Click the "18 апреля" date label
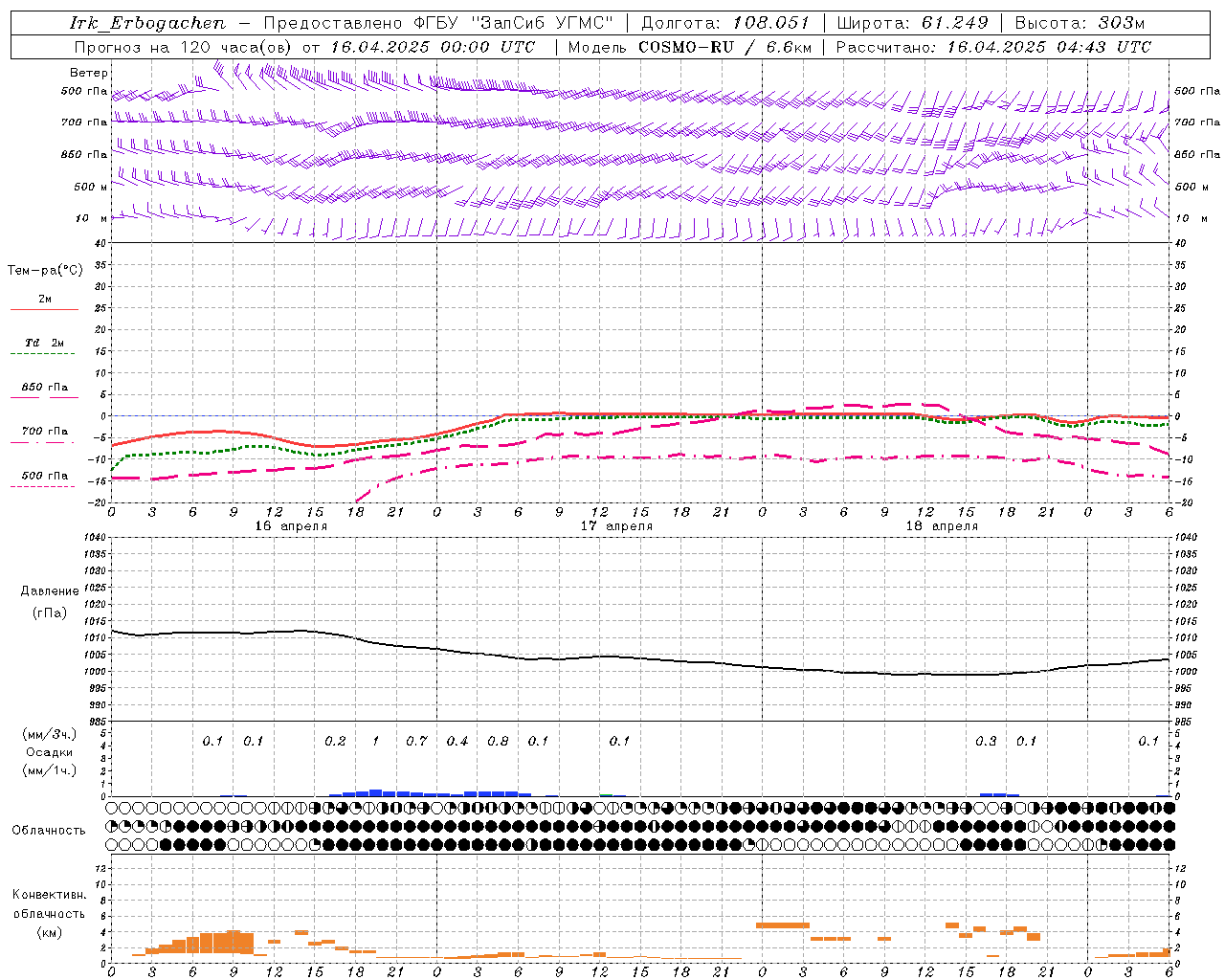The height and width of the screenshot is (980, 1225). coord(942,526)
